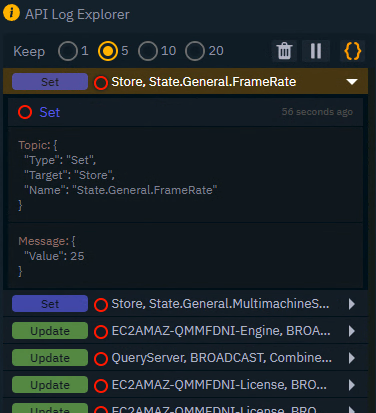
Task: Click the blue Set label in details
Action: tap(50, 112)
